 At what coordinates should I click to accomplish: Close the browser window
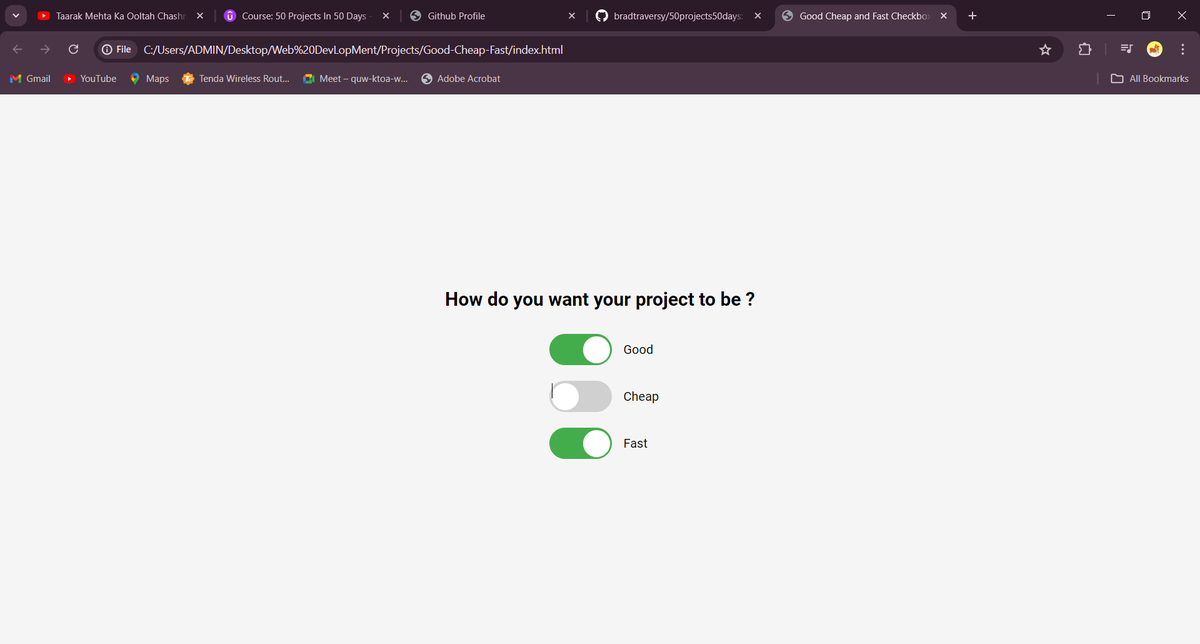tap(1182, 16)
